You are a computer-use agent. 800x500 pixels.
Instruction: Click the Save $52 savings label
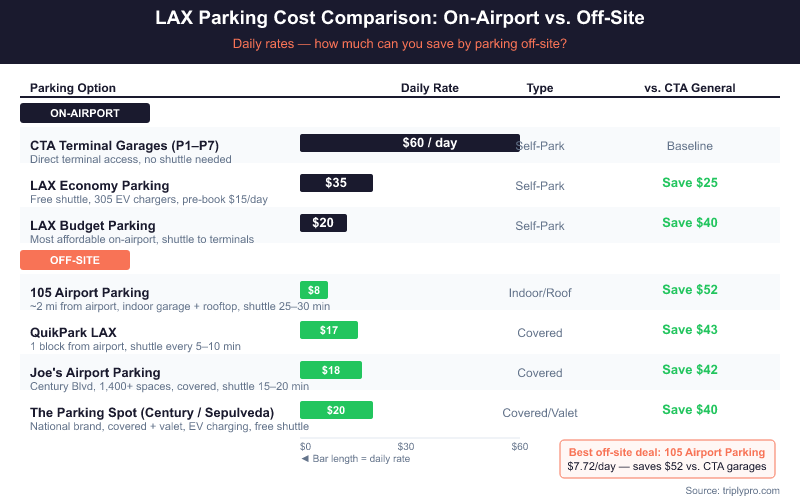click(x=690, y=290)
